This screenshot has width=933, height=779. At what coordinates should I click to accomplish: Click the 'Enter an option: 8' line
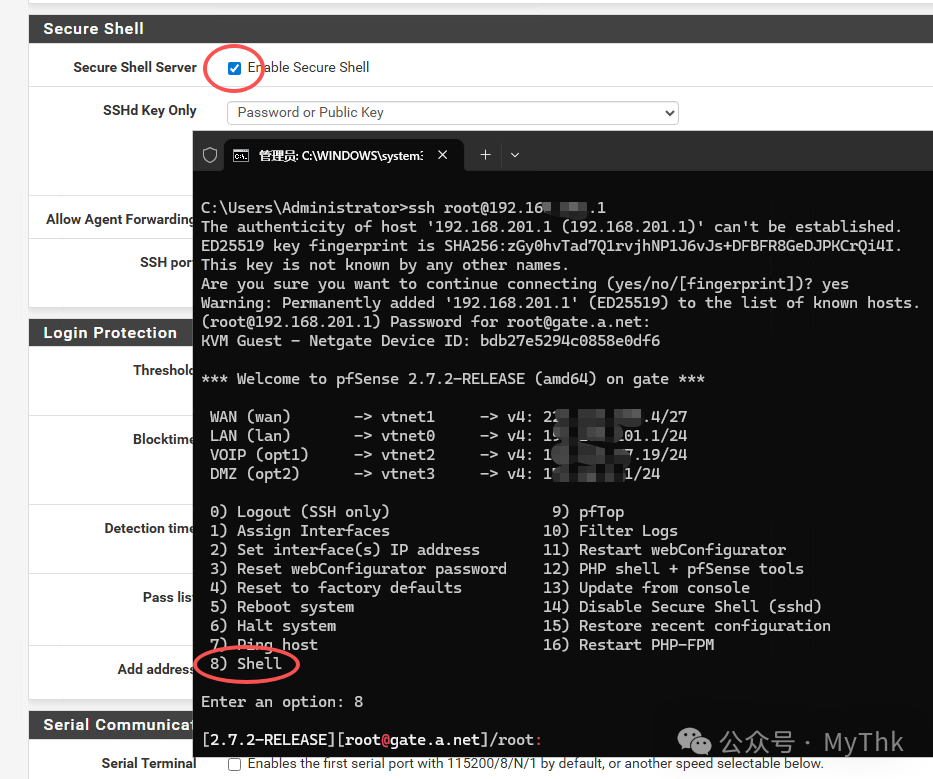(282, 702)
